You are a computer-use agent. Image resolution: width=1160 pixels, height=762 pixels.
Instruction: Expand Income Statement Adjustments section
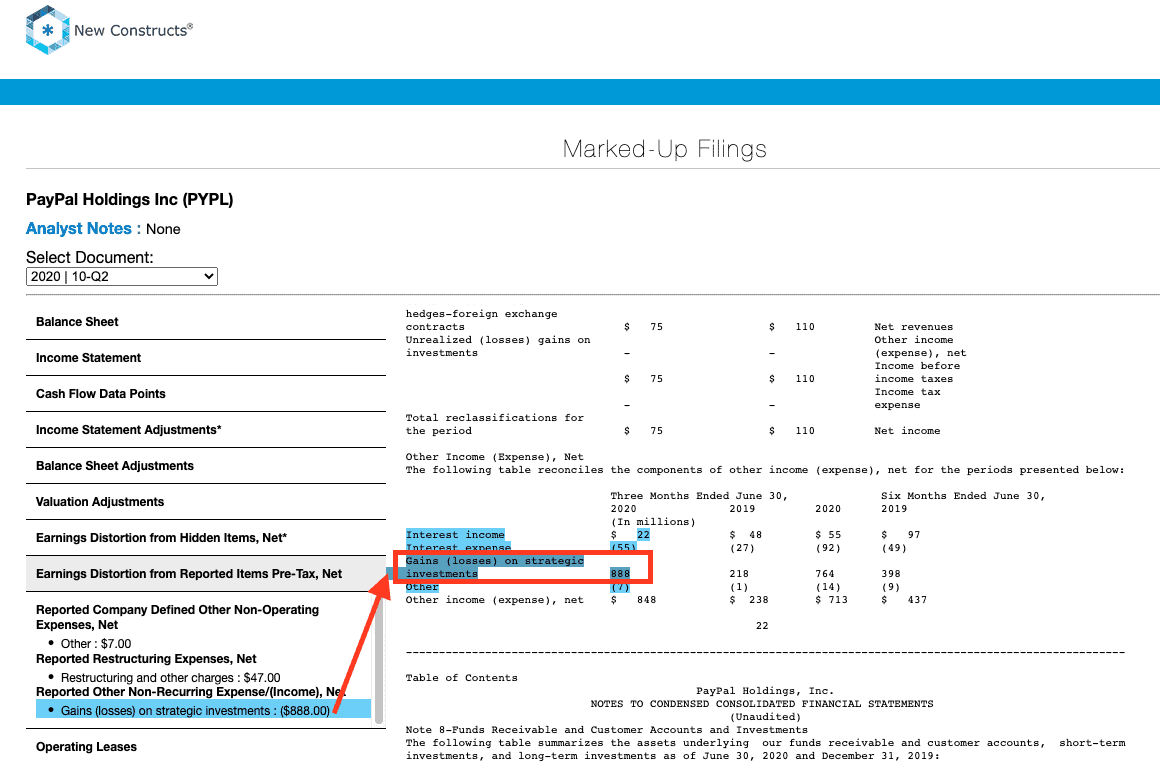(x=206, y=430)
